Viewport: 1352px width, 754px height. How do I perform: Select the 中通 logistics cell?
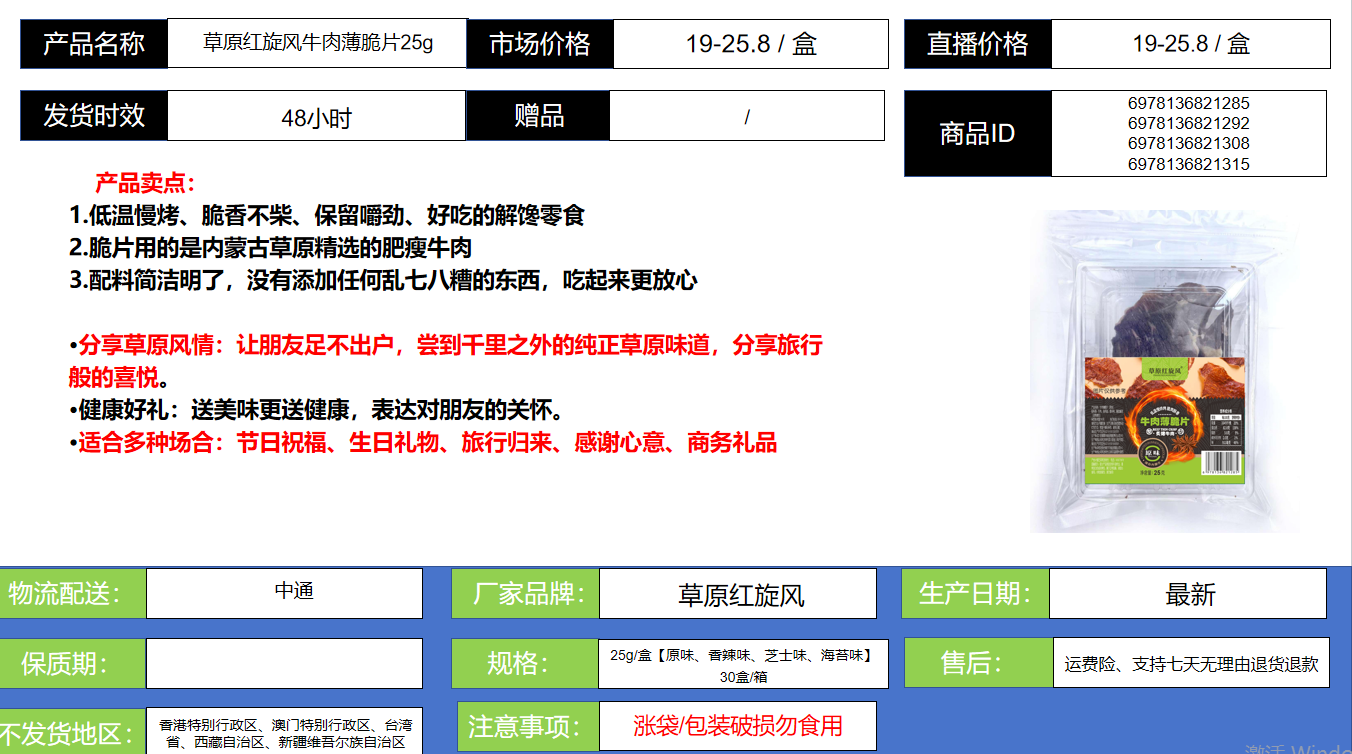click(284, 592)
